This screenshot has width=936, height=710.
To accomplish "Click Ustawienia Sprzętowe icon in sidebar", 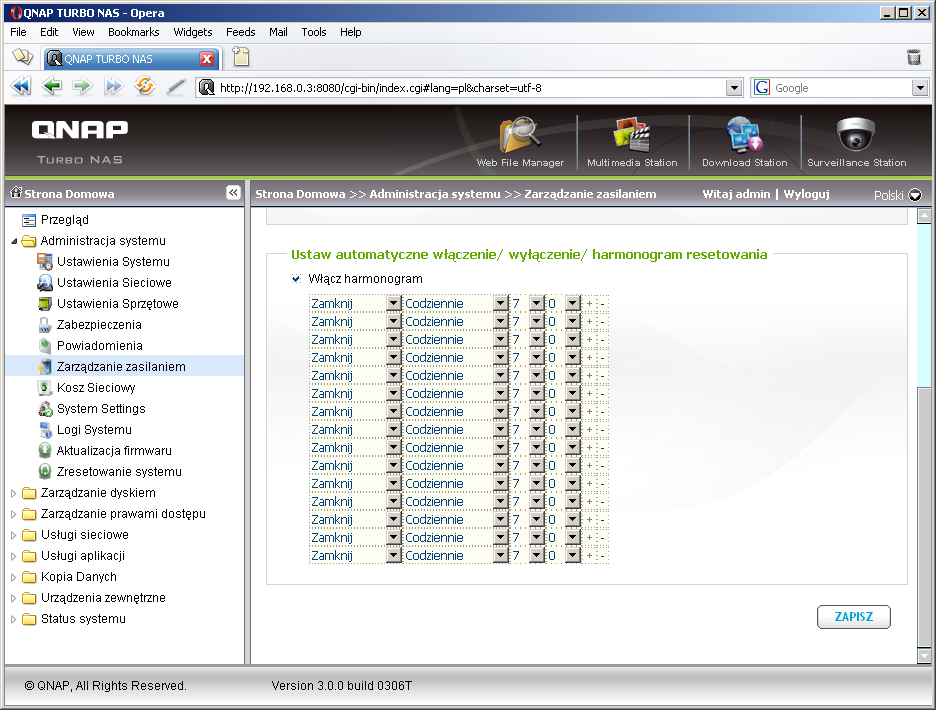I will coord(45,303).
